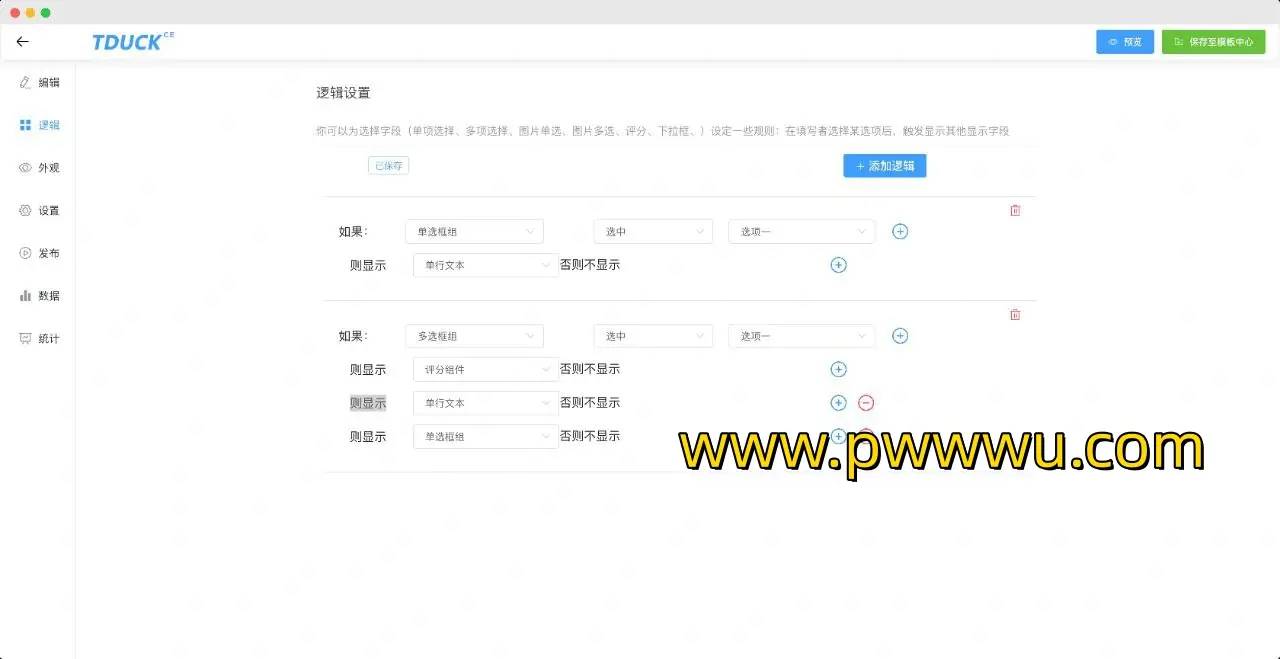
Task: Open the last 单选框组 display field dropdown
Action: click(485, 437)
